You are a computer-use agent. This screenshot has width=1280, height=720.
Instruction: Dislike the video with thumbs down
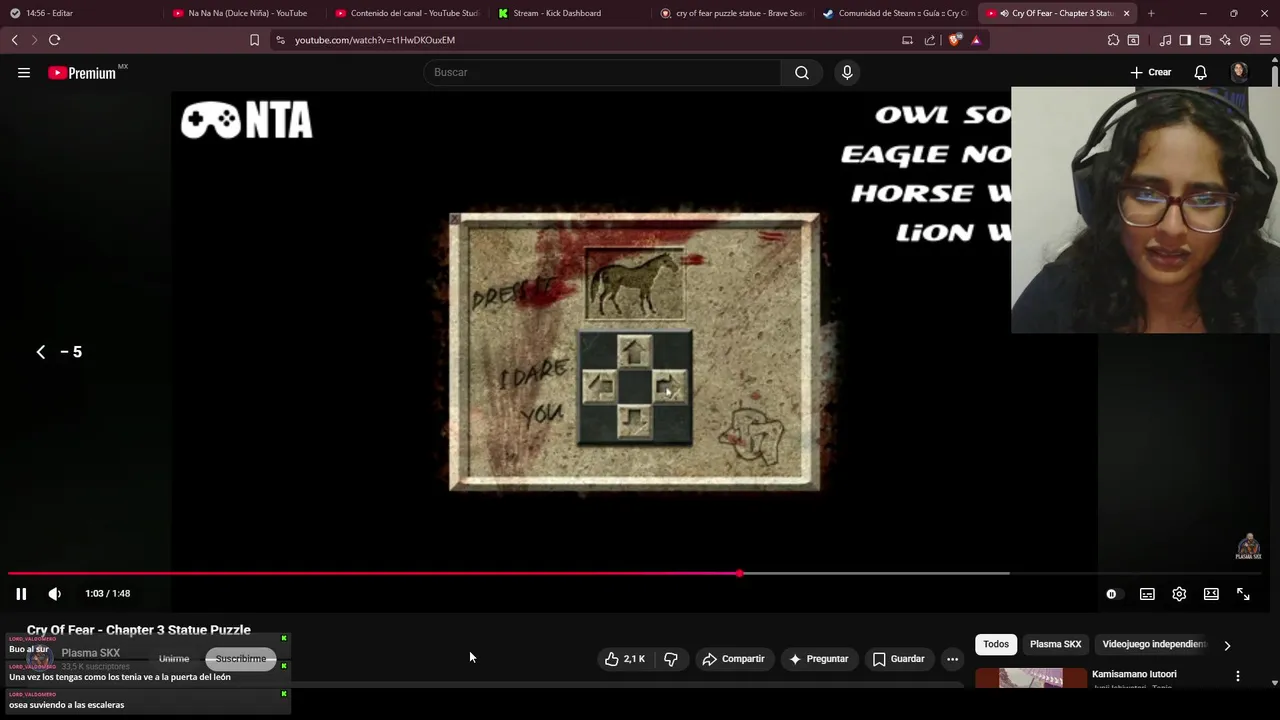(671, 659)
